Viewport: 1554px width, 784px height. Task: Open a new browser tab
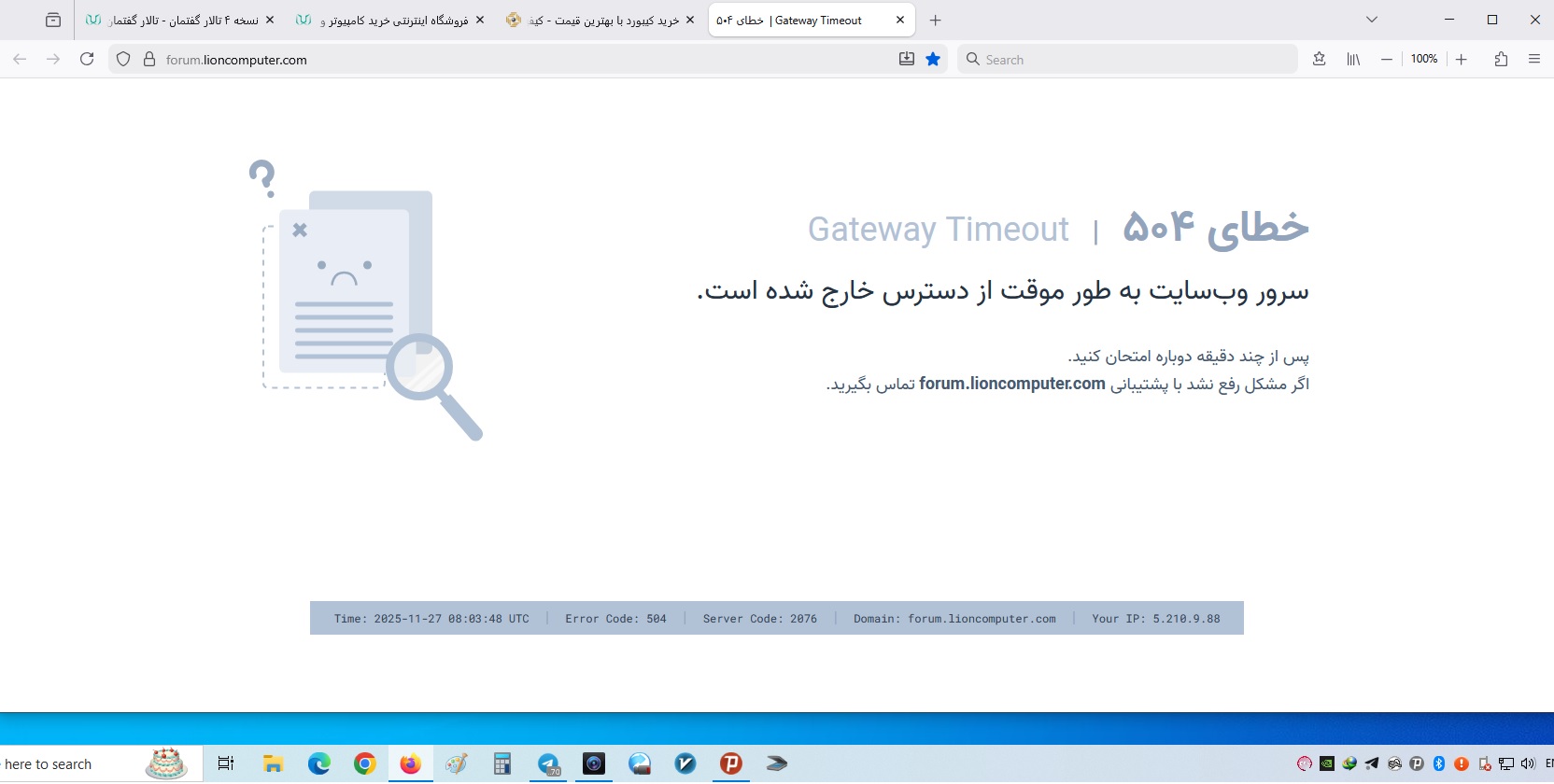point(936,20)
